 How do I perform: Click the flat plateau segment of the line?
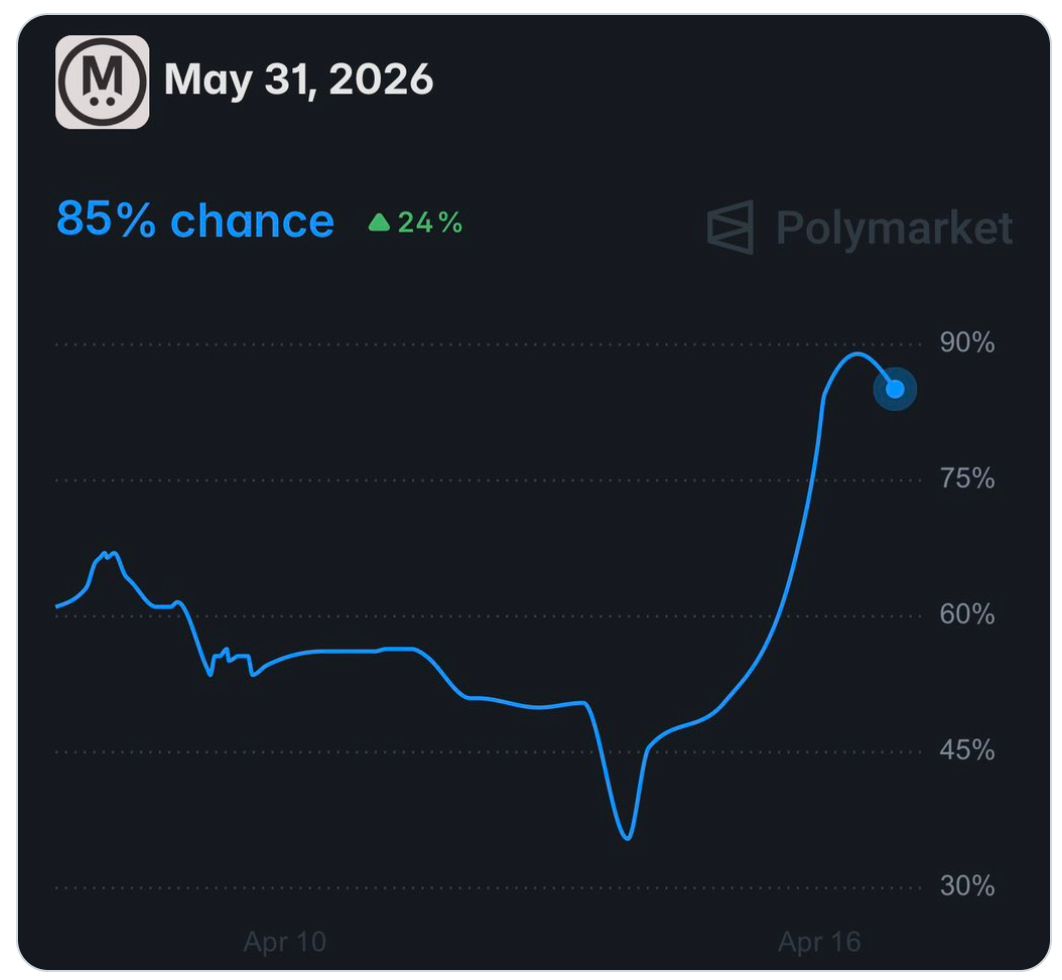(342, 651)
